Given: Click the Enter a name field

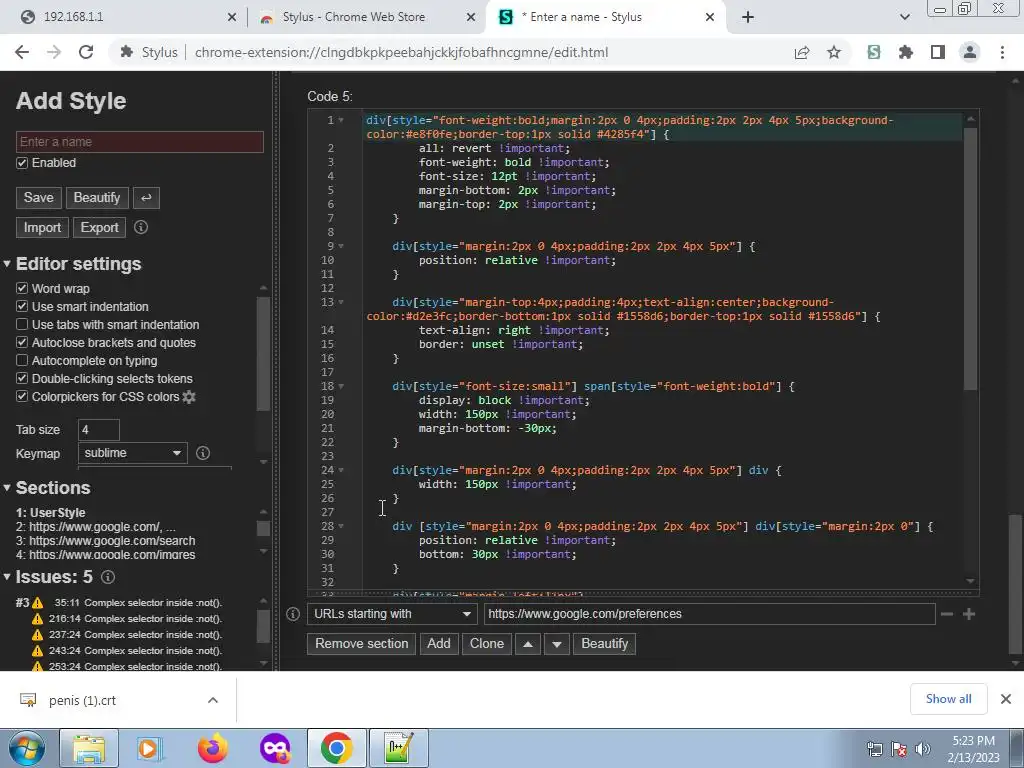Looking at the screenshot, I should (x=140, y=142).
